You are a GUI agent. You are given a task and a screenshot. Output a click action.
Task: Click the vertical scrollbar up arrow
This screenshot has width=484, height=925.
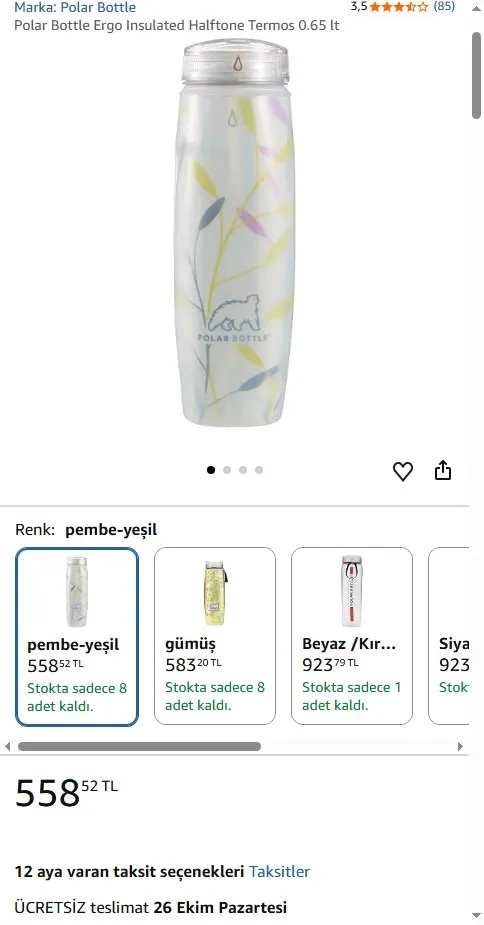476,8
